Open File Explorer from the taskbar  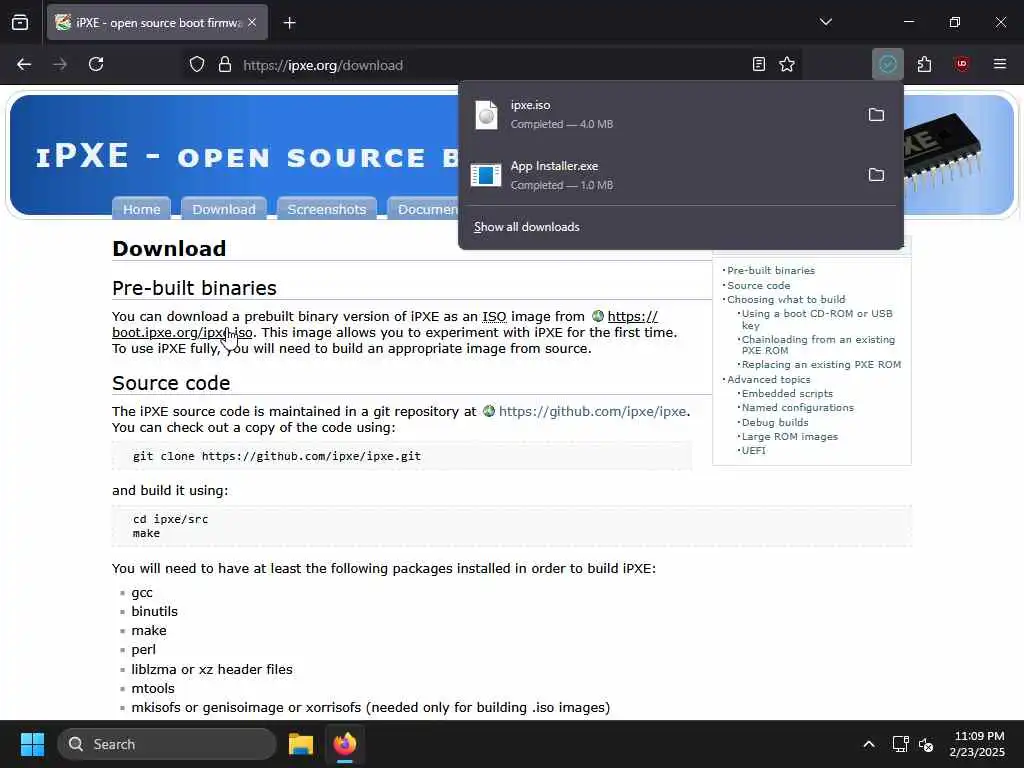[300, 744]
